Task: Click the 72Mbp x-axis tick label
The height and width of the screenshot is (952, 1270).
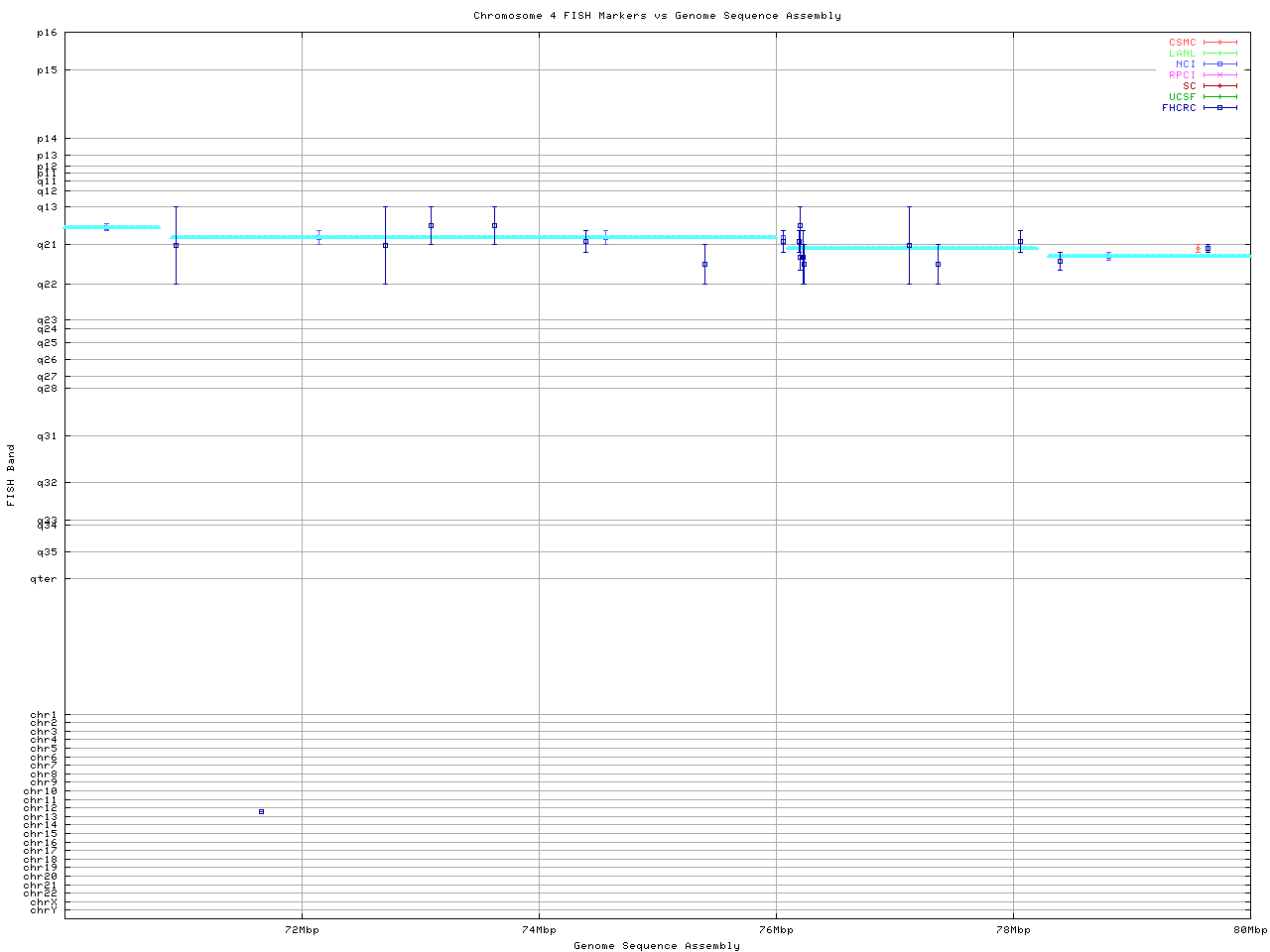Action: click(x=302, y=930)
